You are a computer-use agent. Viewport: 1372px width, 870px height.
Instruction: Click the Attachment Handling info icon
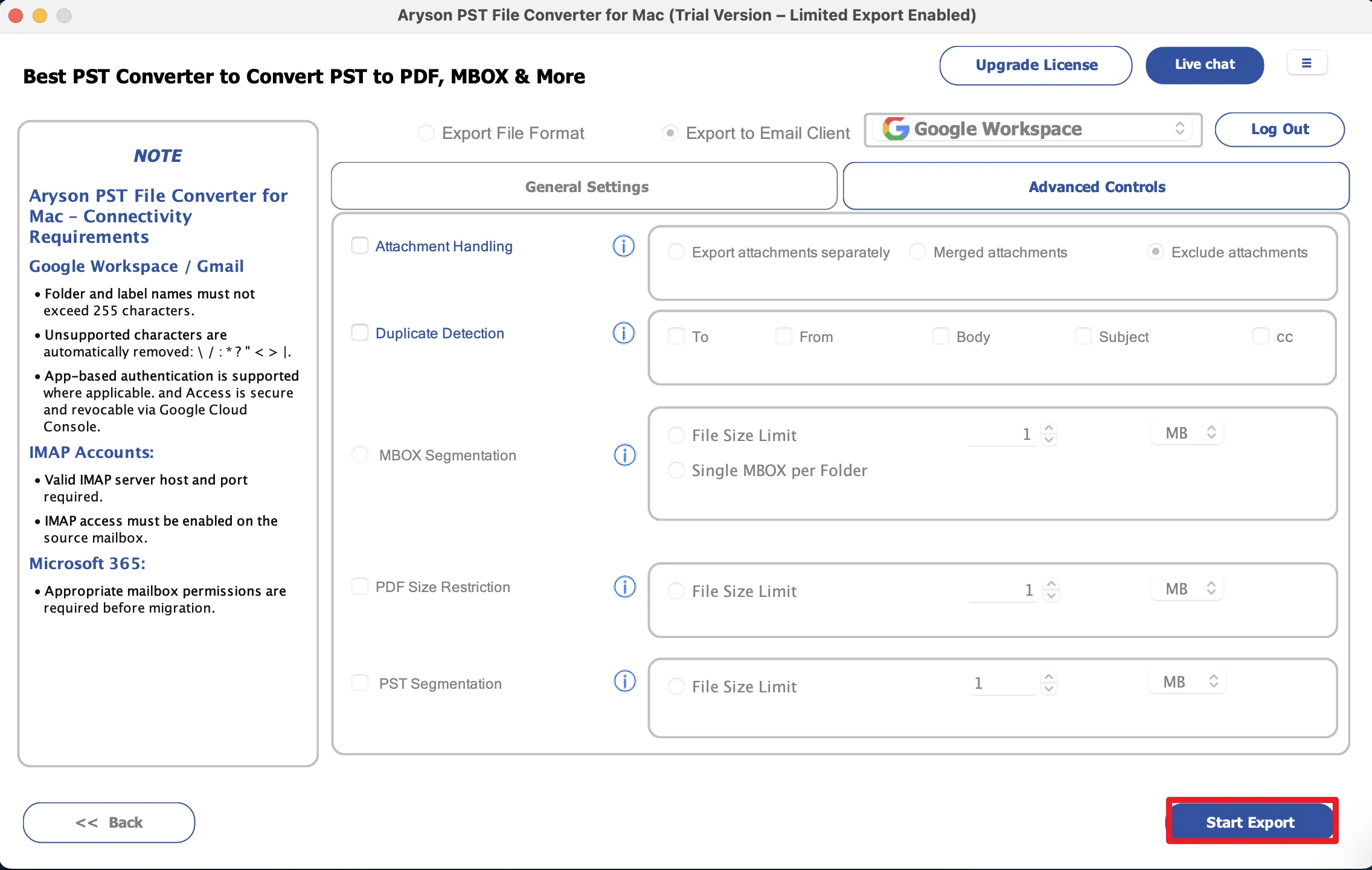pos(624,246)
